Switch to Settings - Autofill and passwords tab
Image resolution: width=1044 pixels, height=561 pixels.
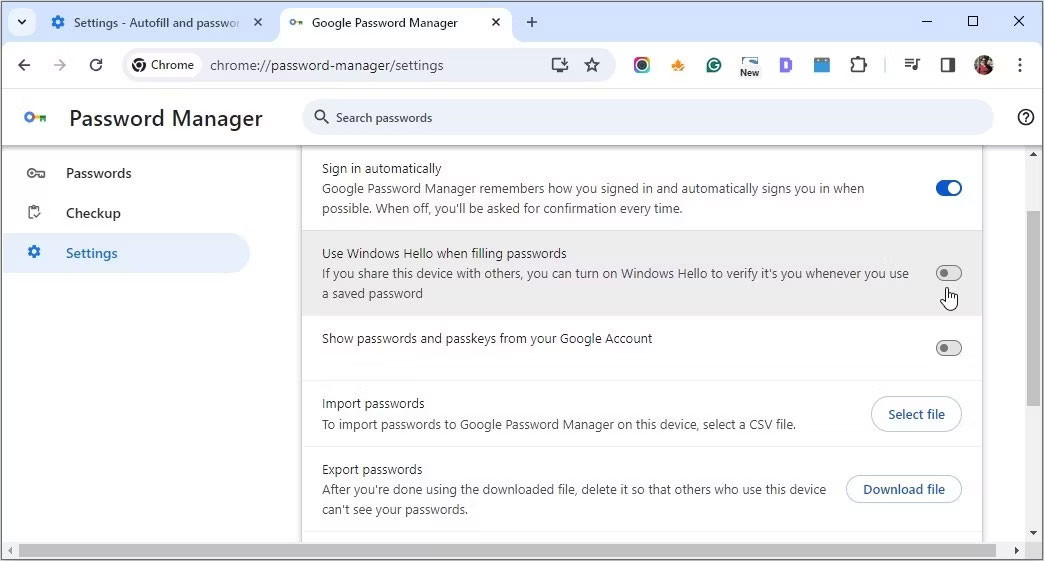coord(157,23)
